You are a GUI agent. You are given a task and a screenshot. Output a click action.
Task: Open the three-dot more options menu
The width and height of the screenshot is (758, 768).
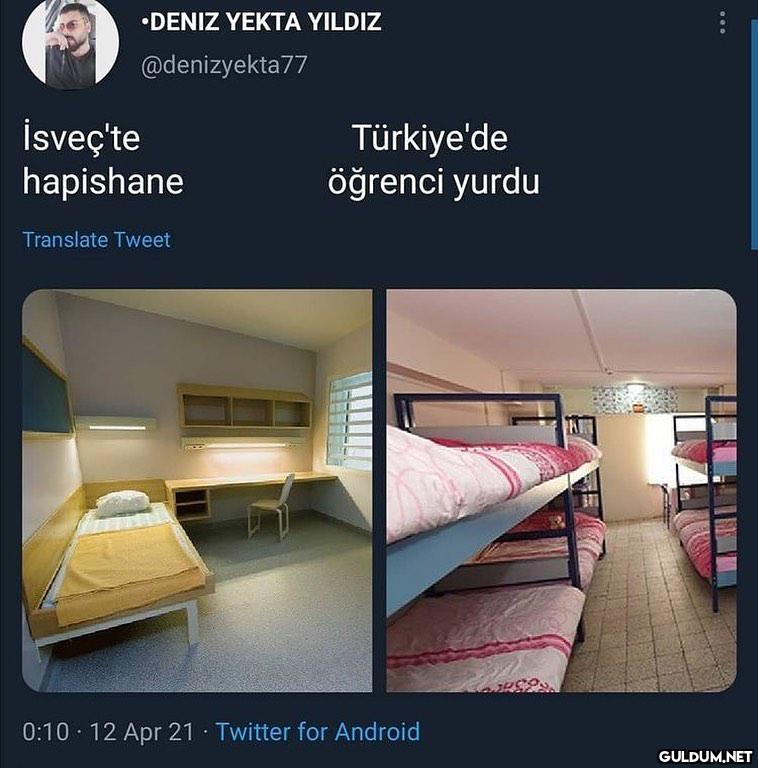722,23
